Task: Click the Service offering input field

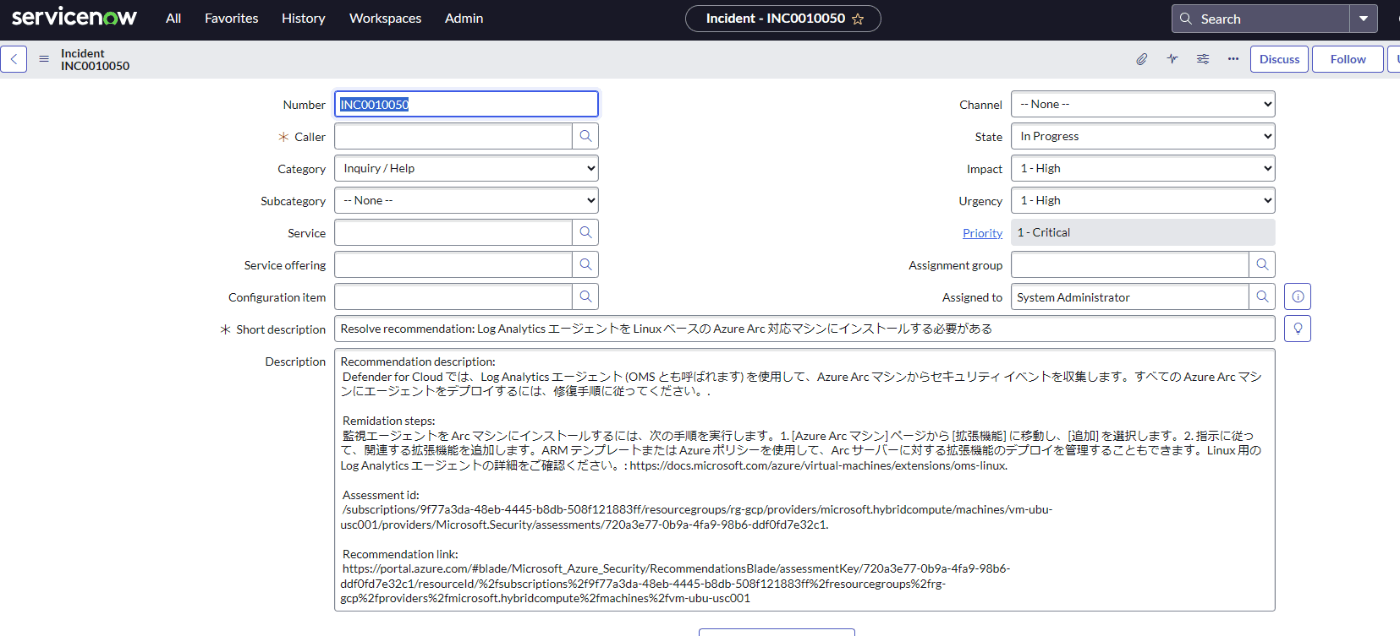Action: pos(453,265)
